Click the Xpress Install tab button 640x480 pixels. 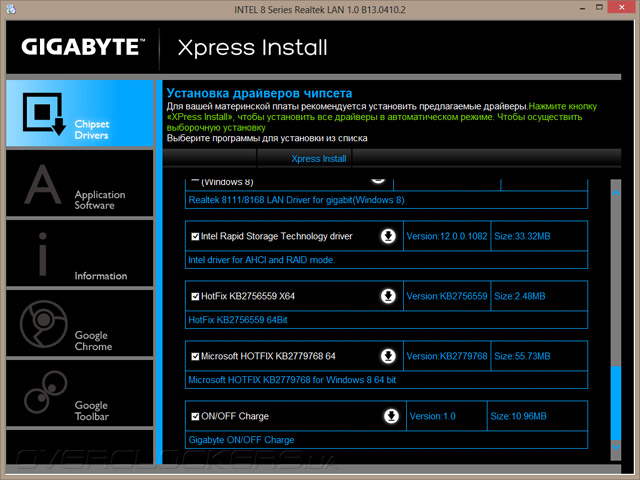pos(304,158)
